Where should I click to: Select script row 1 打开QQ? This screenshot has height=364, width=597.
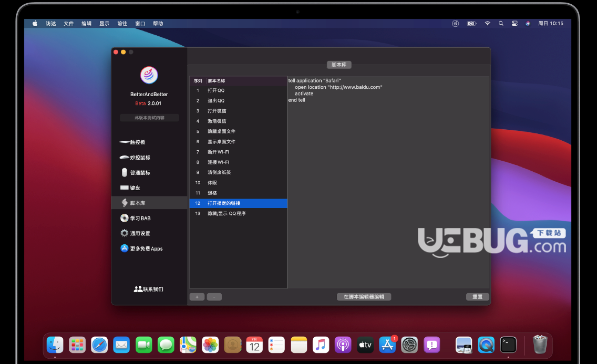[238, 90]
